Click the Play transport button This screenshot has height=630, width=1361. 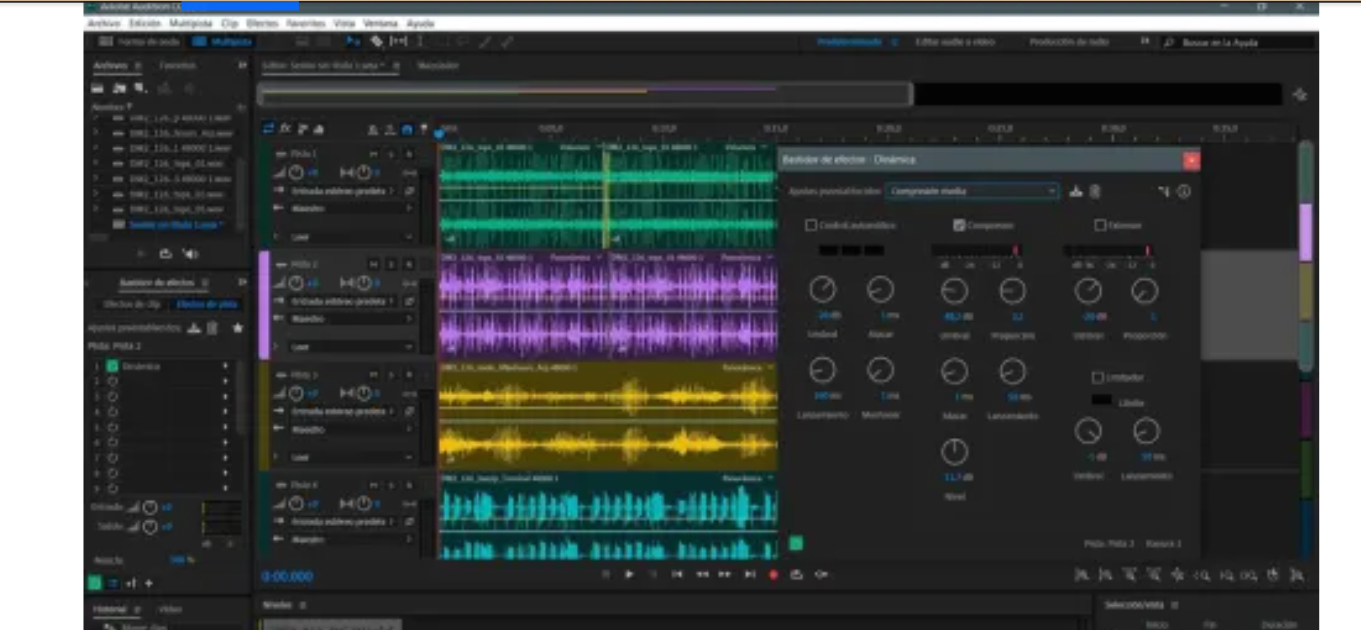pyautogui.click(x=629, y=574)
